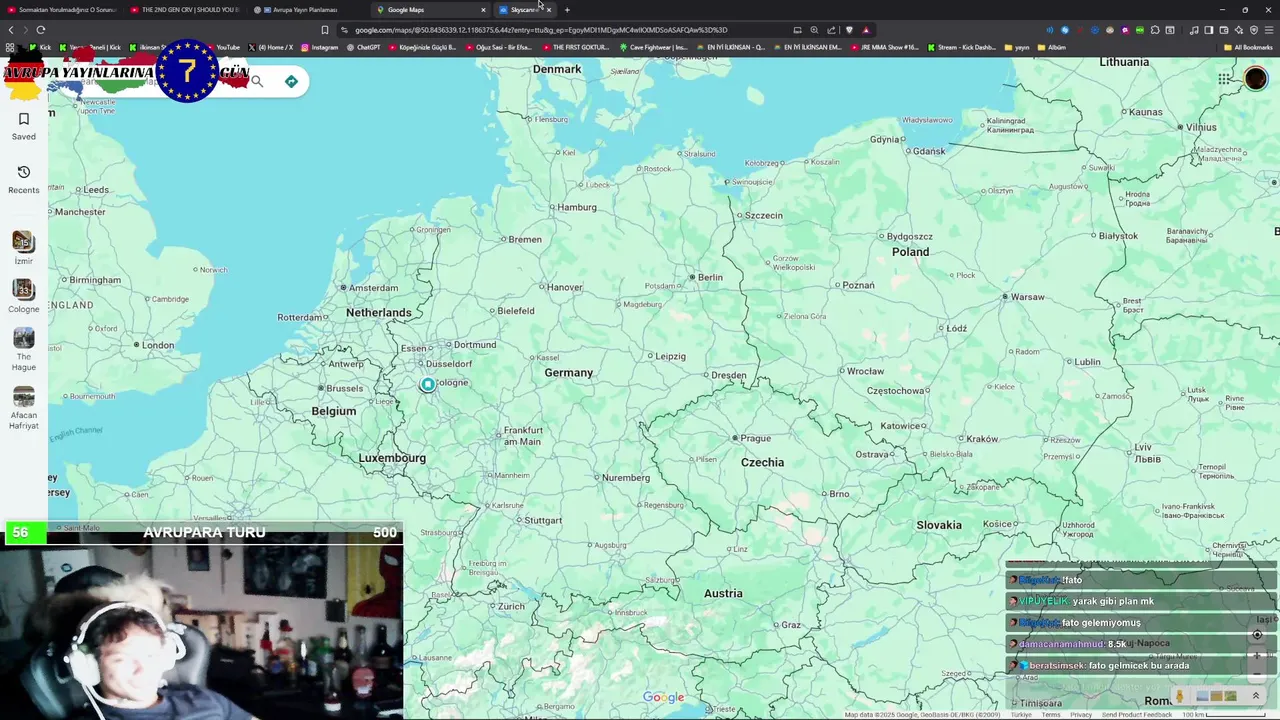
Task: Expand the All Bookmarks folder
Action: point(1247,47)
